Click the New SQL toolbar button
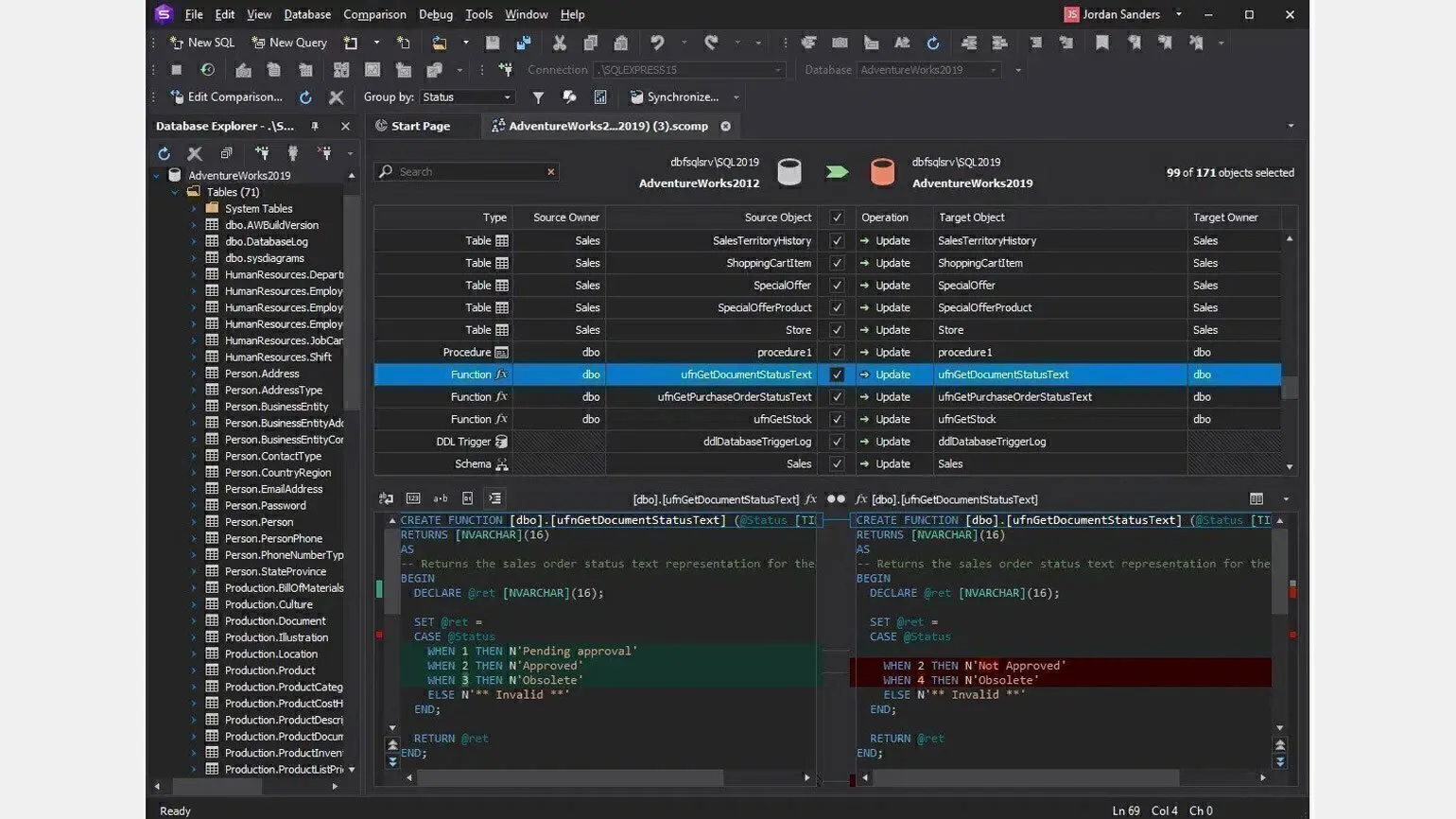This screenshot has height=819, width=1456. pos(201,43)
